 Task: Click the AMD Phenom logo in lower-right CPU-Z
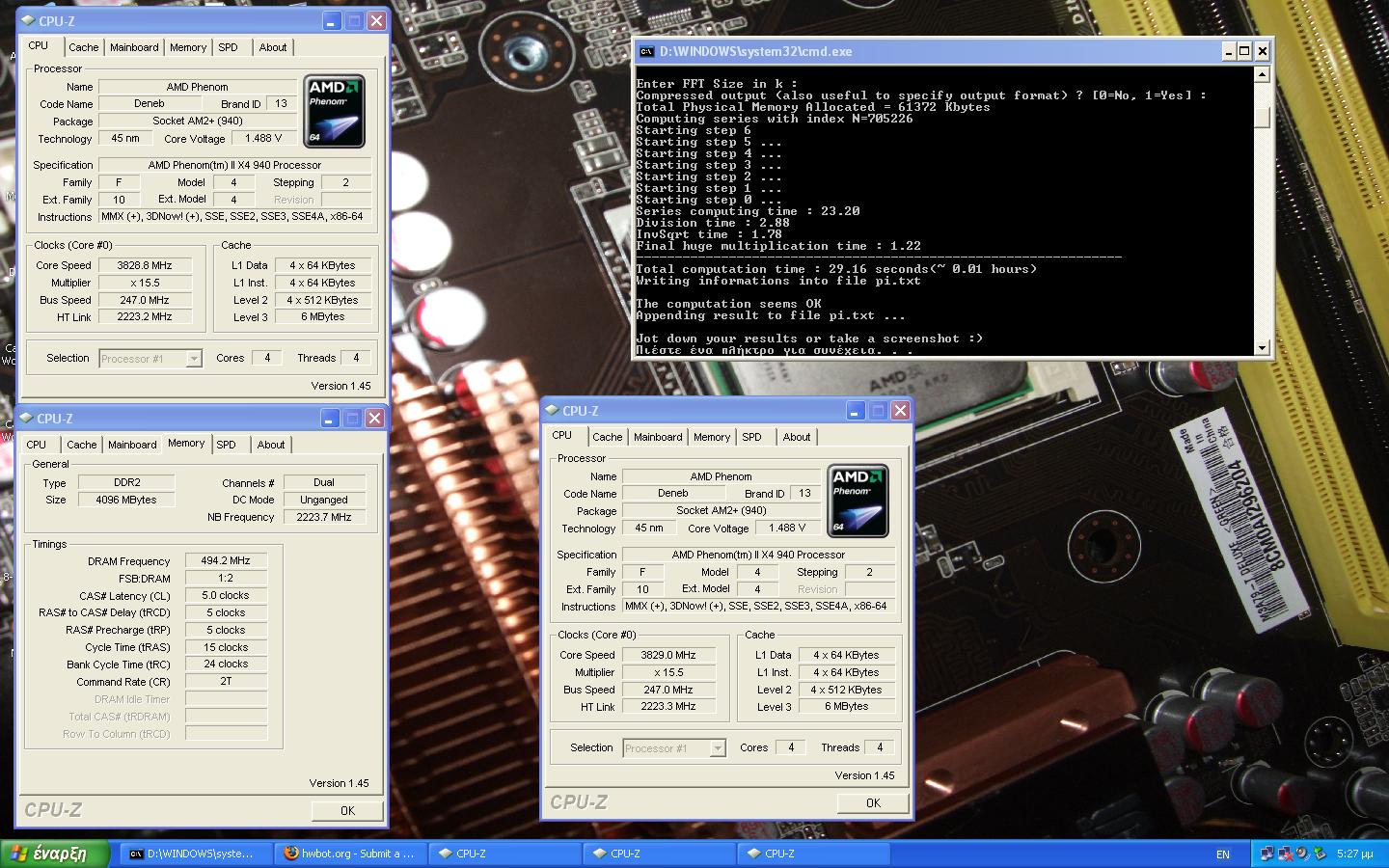click(858, 501)
